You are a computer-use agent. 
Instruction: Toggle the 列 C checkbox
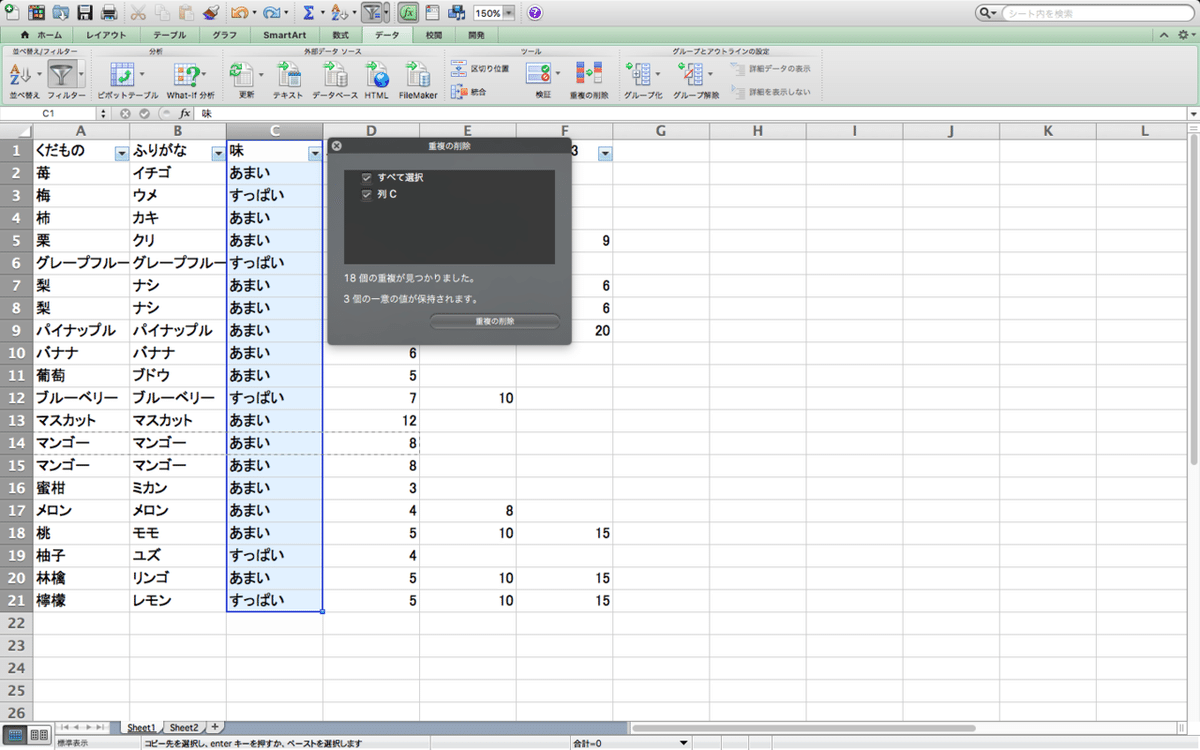tap(367, 194)
